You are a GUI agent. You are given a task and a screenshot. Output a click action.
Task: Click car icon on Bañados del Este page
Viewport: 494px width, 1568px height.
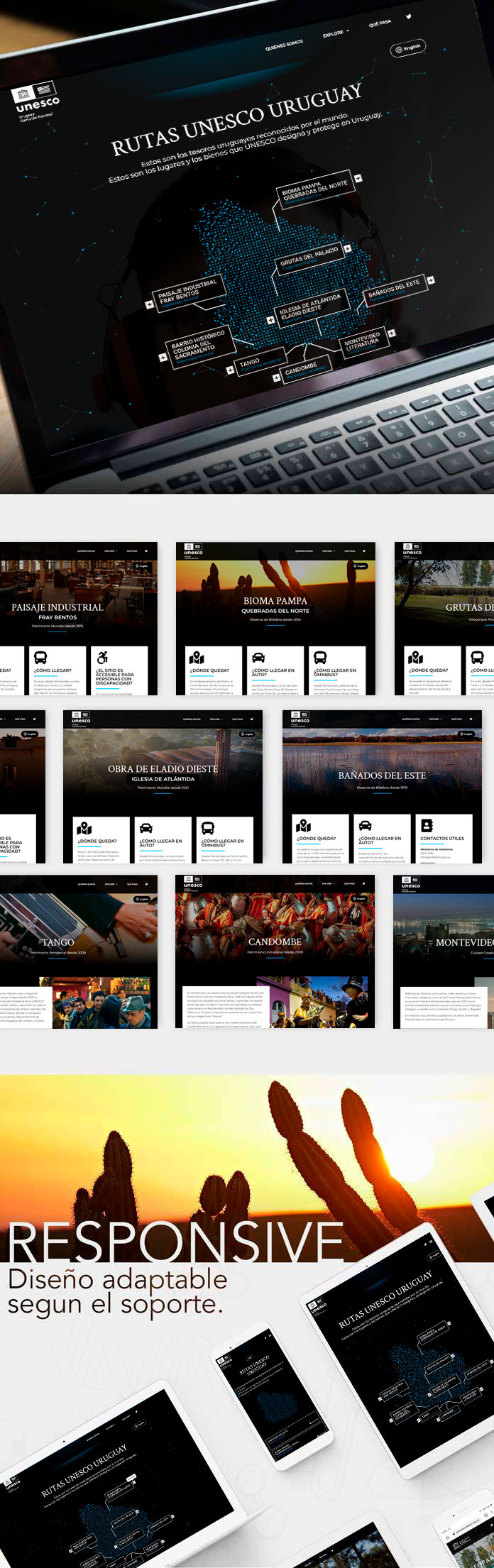[366, 826]
